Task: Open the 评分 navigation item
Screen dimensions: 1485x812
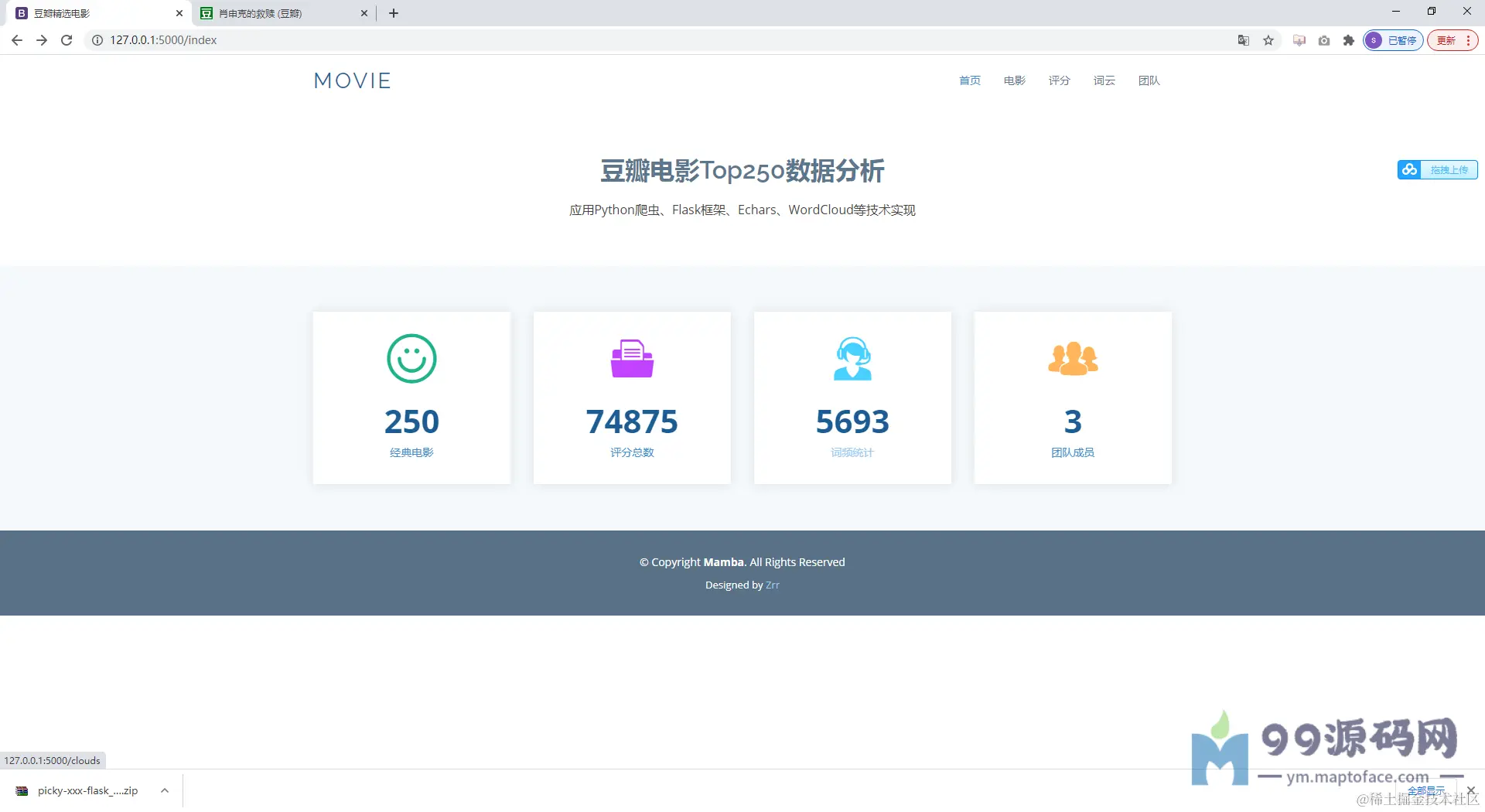Action: [x=1060, y=80]
